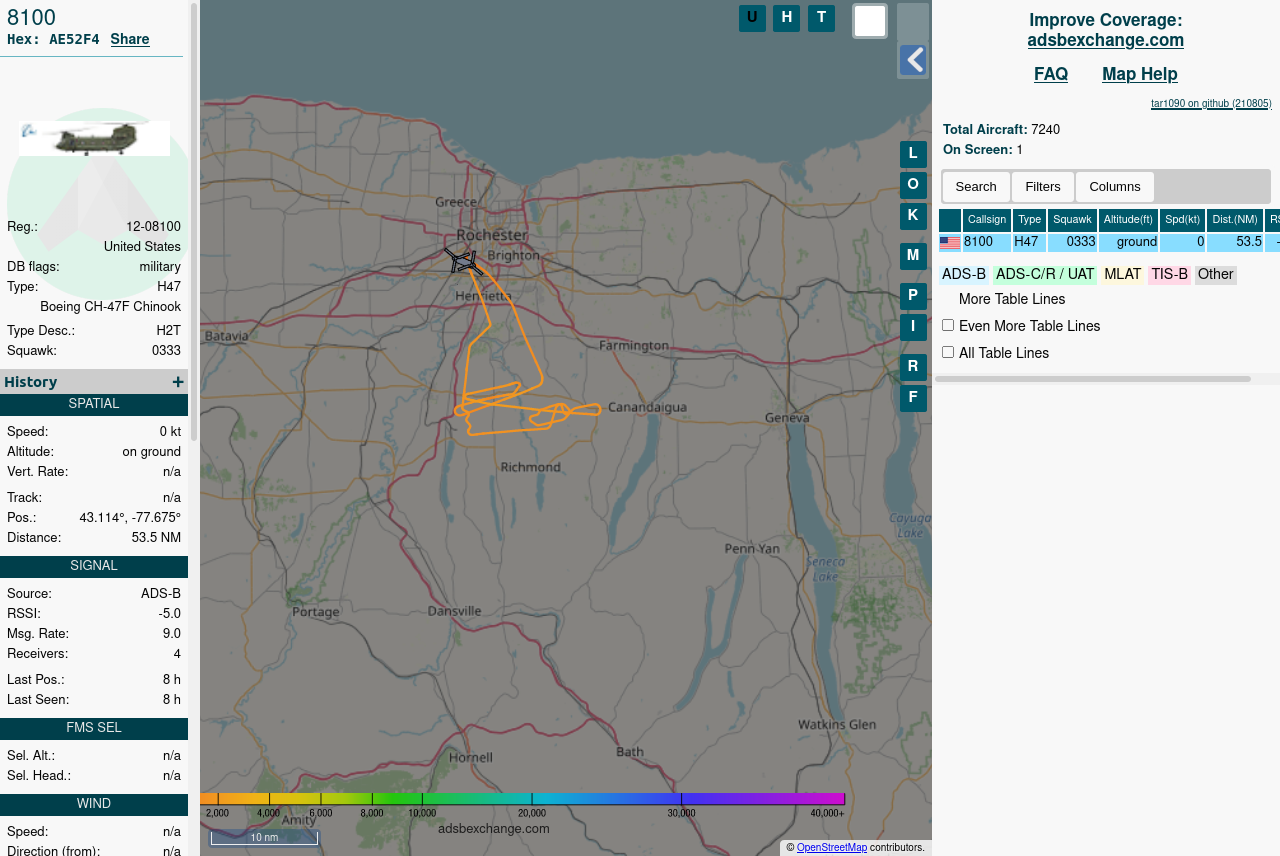Click the horizontal scrollbar under the aircraft table
Image resolution: width=1280 pixels, height=856 pixels.
[1092, 379]
